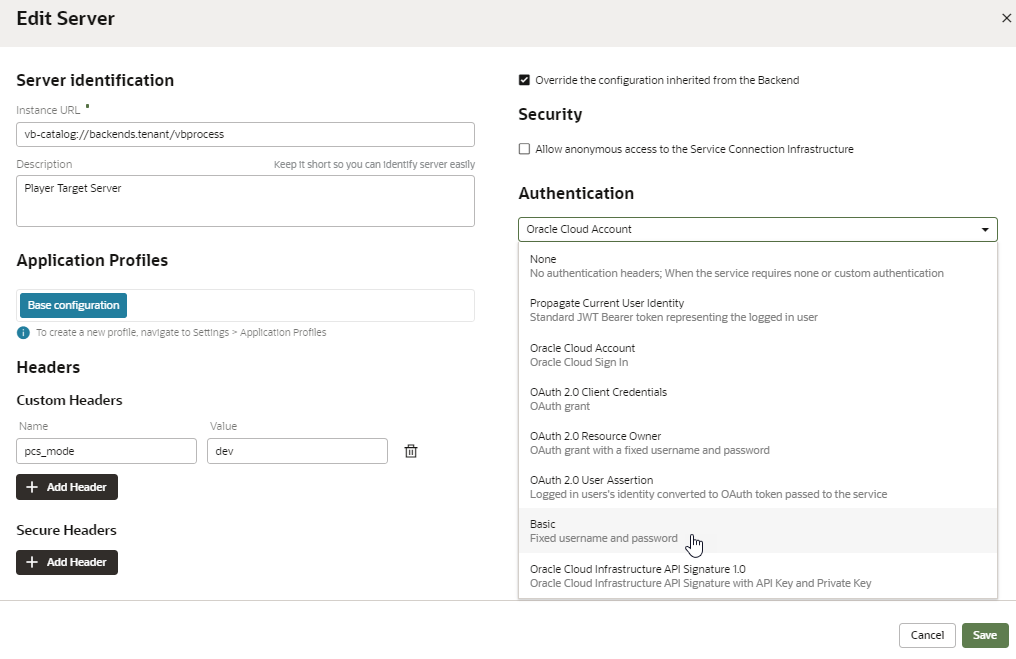Add a new custom header
The width and height of the screenshot is (1016, 659).
tap(67, 487)
